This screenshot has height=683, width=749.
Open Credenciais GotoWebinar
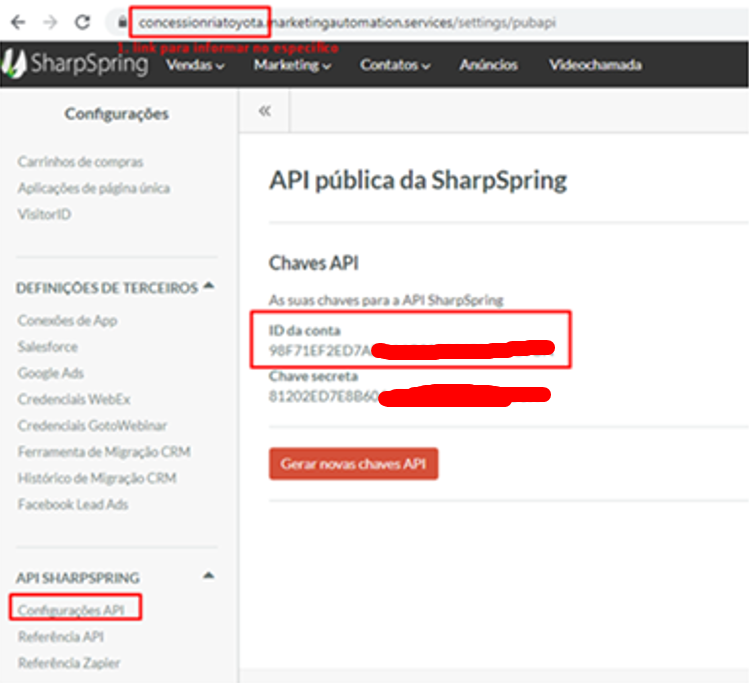click(92, 425)
